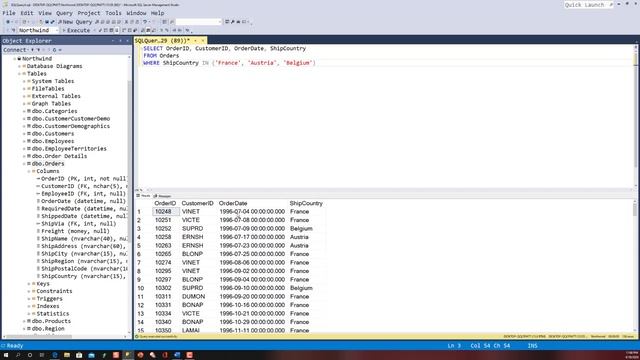Image resolution: width=640 pixels, height=360 pixels.
Task: Open Edge browser from the taskbar
Action: 55,355
